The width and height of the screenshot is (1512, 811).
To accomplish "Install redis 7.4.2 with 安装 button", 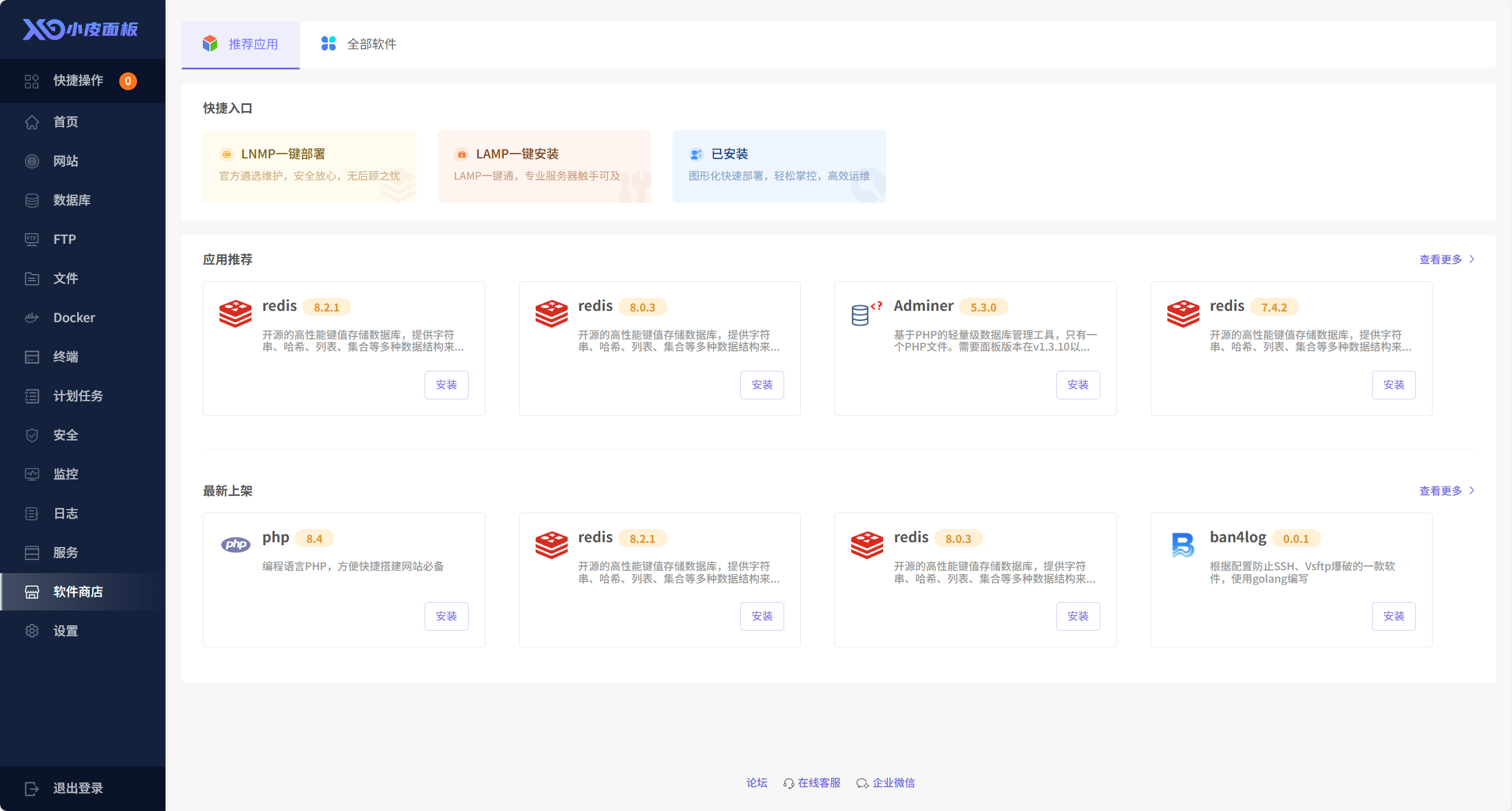I will tap(1393, 385).
